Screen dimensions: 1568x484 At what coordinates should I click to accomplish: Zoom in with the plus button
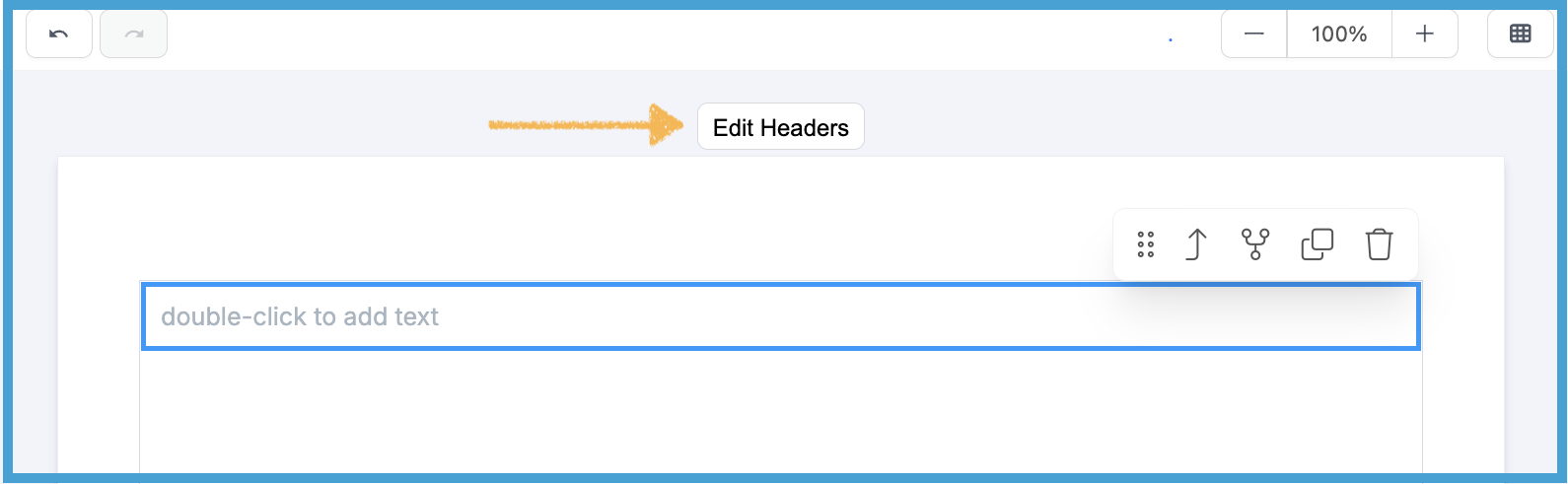pos(1424,35)
